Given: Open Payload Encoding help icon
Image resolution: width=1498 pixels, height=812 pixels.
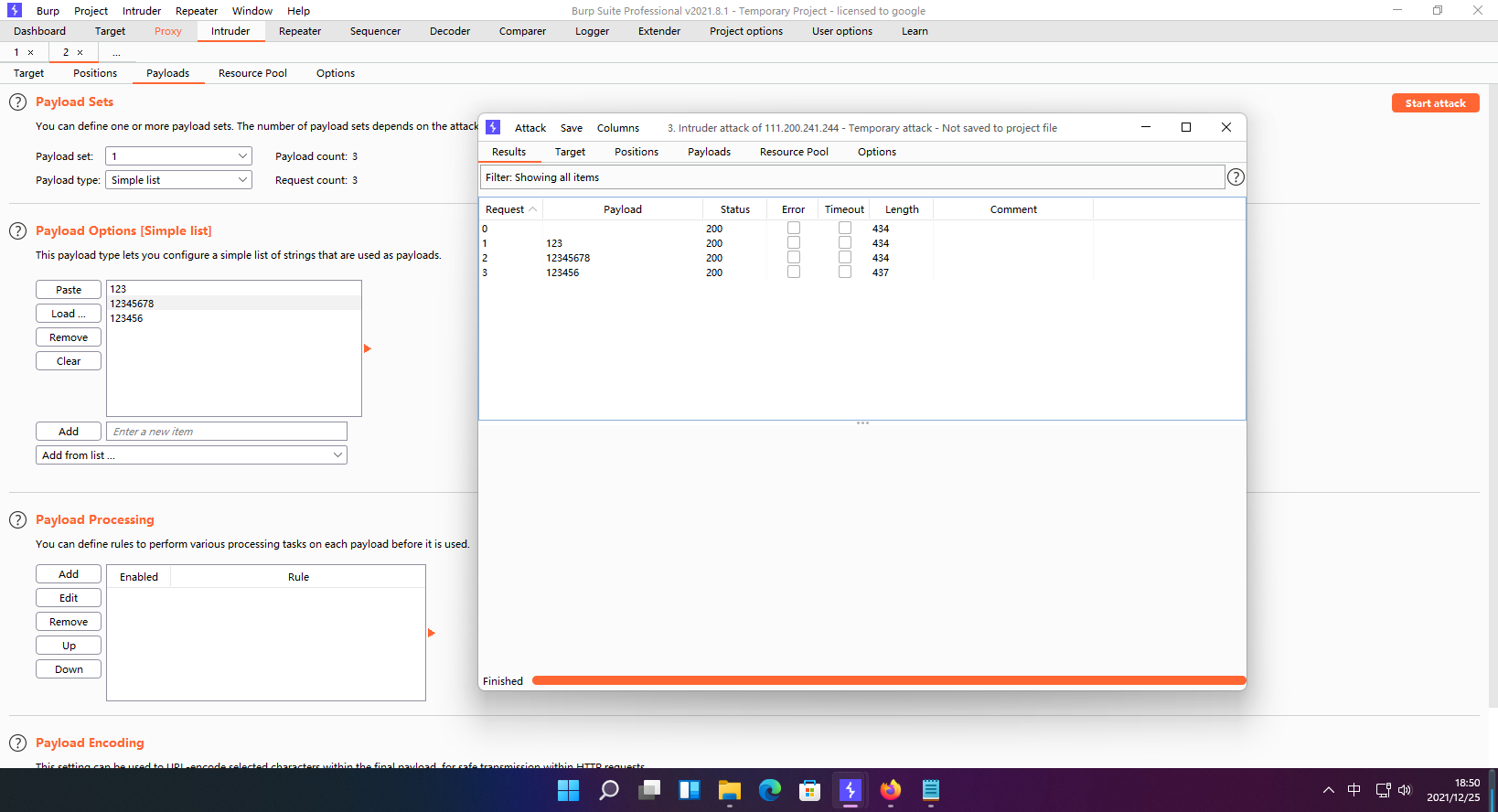Looking at the screenshot, I should pos(17,743).
